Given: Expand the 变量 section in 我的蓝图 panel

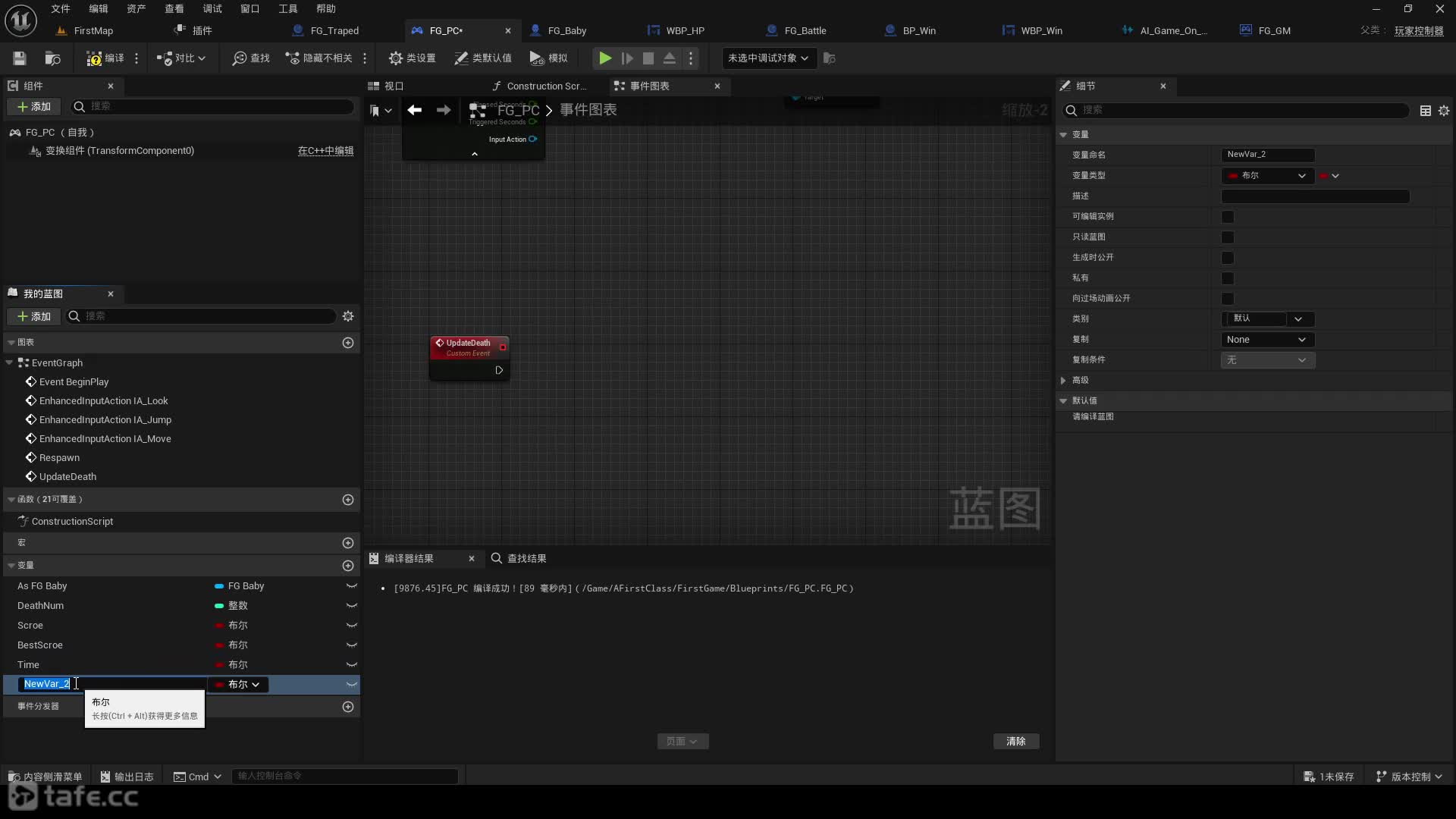Looking at the screenshot, I should (x=9, y=565).
